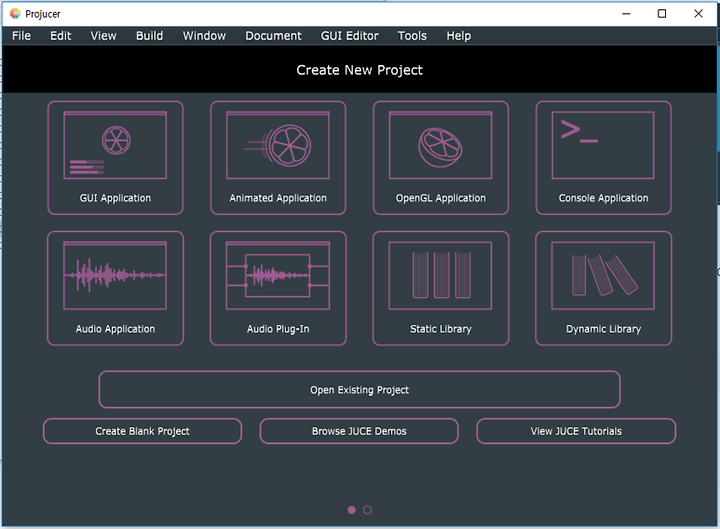The image size is (720, 529).
Task: Choose the Animated Application citrus icon
Action: pyautogui.click(x=278, y=145)
